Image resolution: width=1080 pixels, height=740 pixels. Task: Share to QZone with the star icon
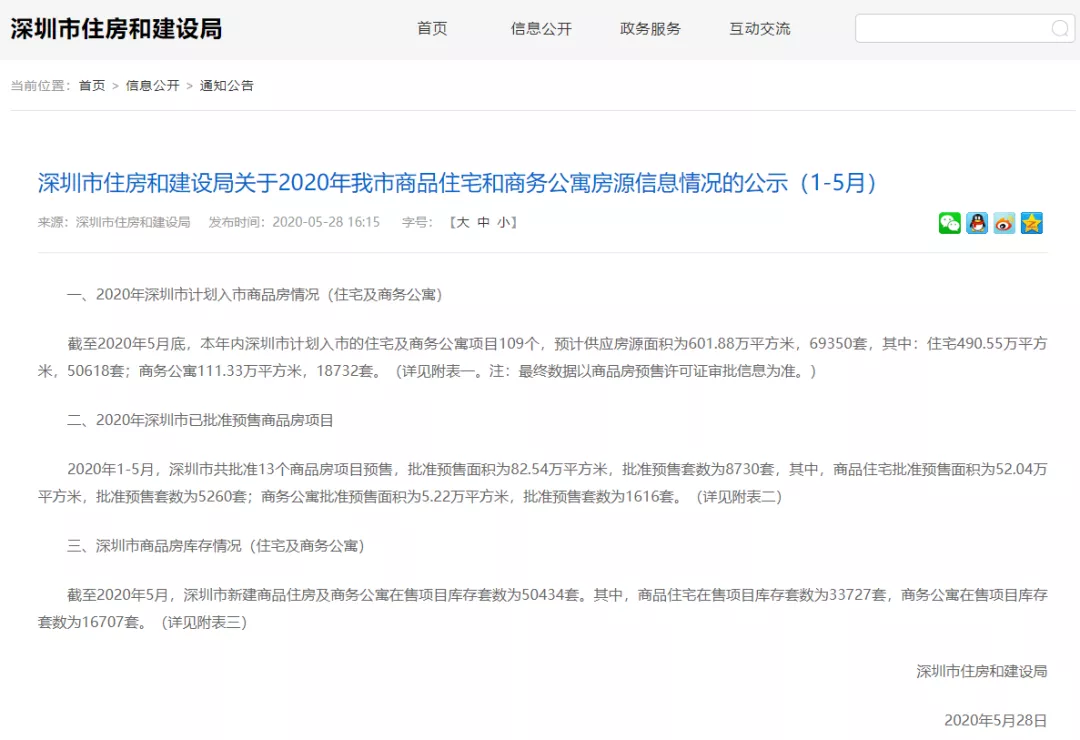[1031, 223]
